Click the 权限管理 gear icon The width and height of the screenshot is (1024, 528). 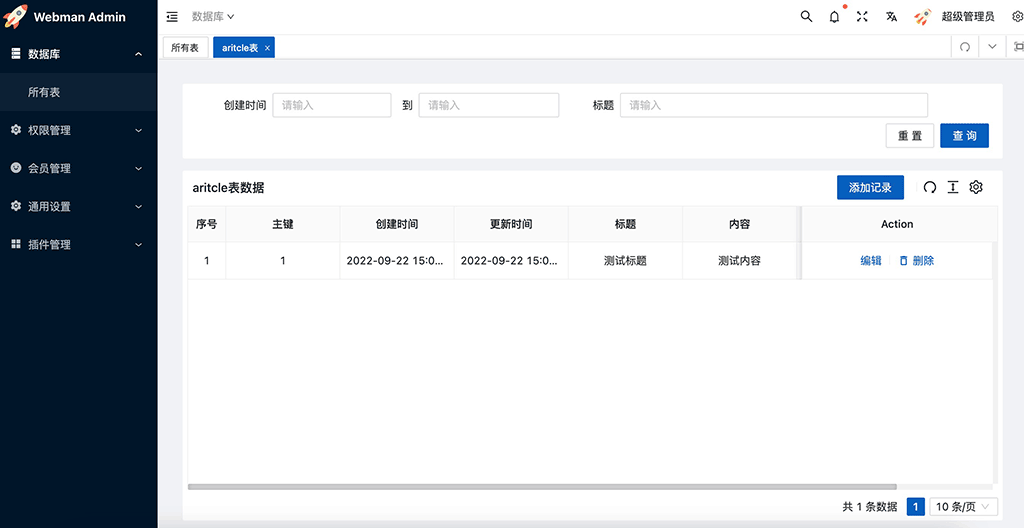[16, 130]
